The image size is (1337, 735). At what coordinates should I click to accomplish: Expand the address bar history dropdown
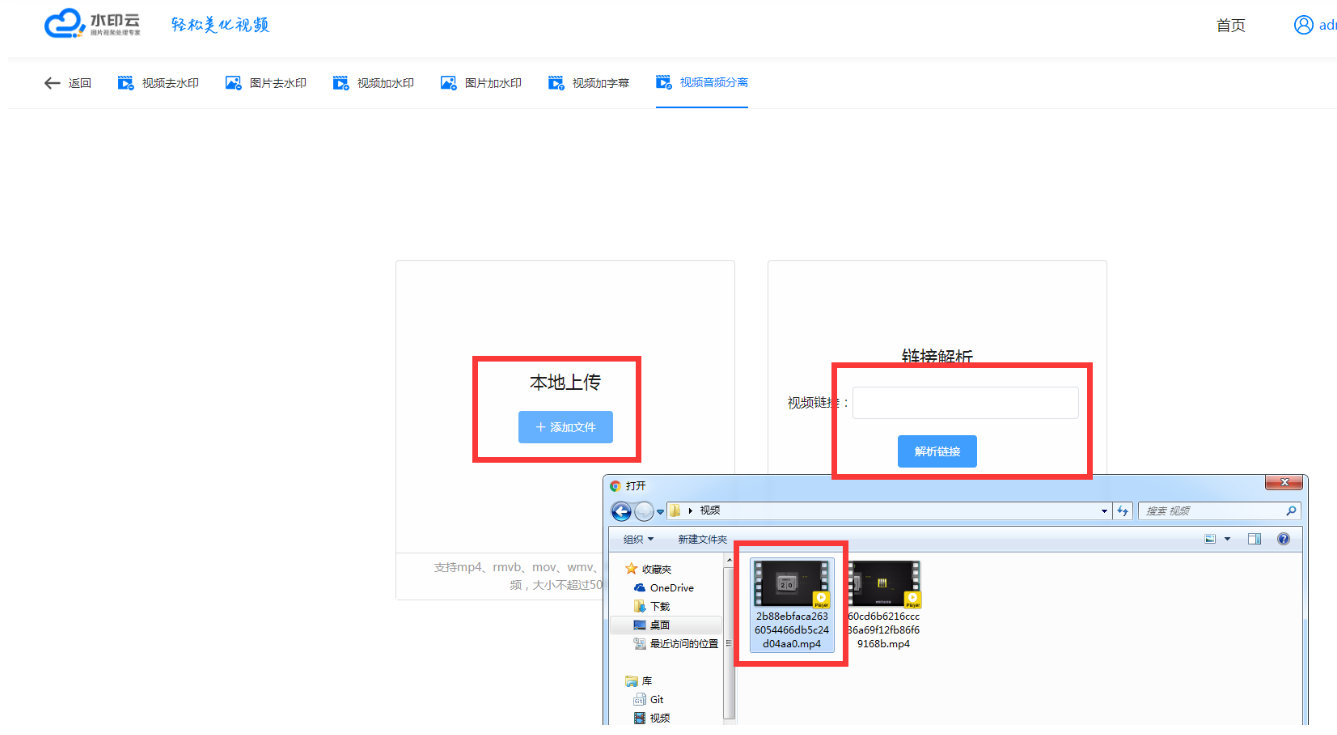click(x=1103, y=511)
